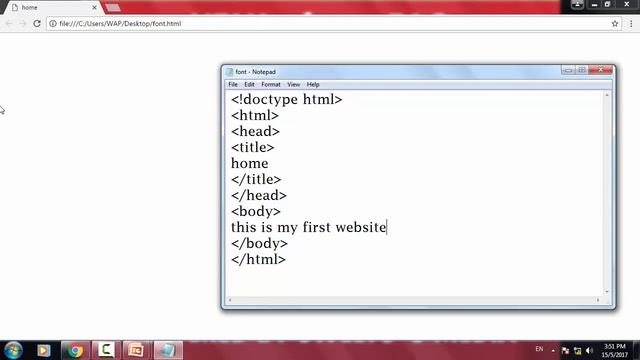
Task: Close the Notepad window
Action: (600, 70)
